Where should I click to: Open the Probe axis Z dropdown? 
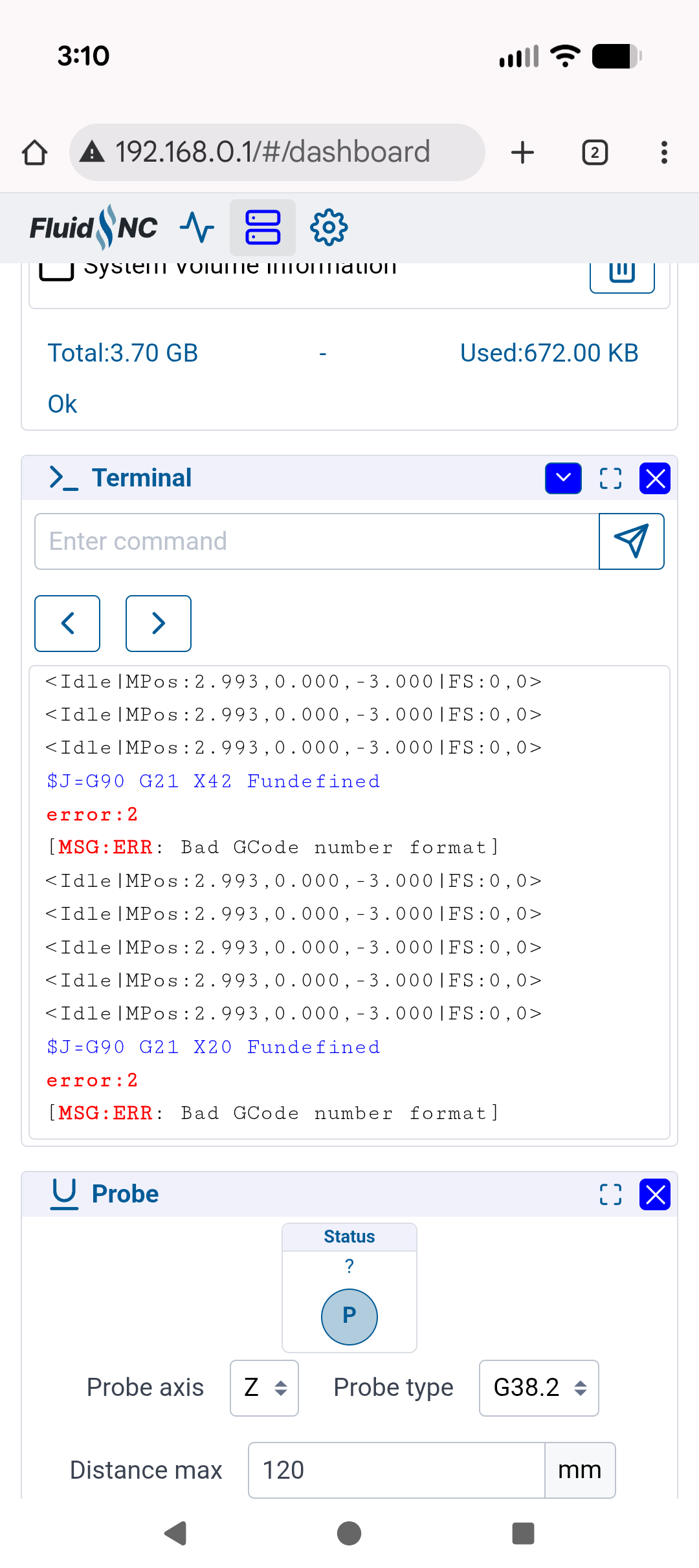(264, 1388)
